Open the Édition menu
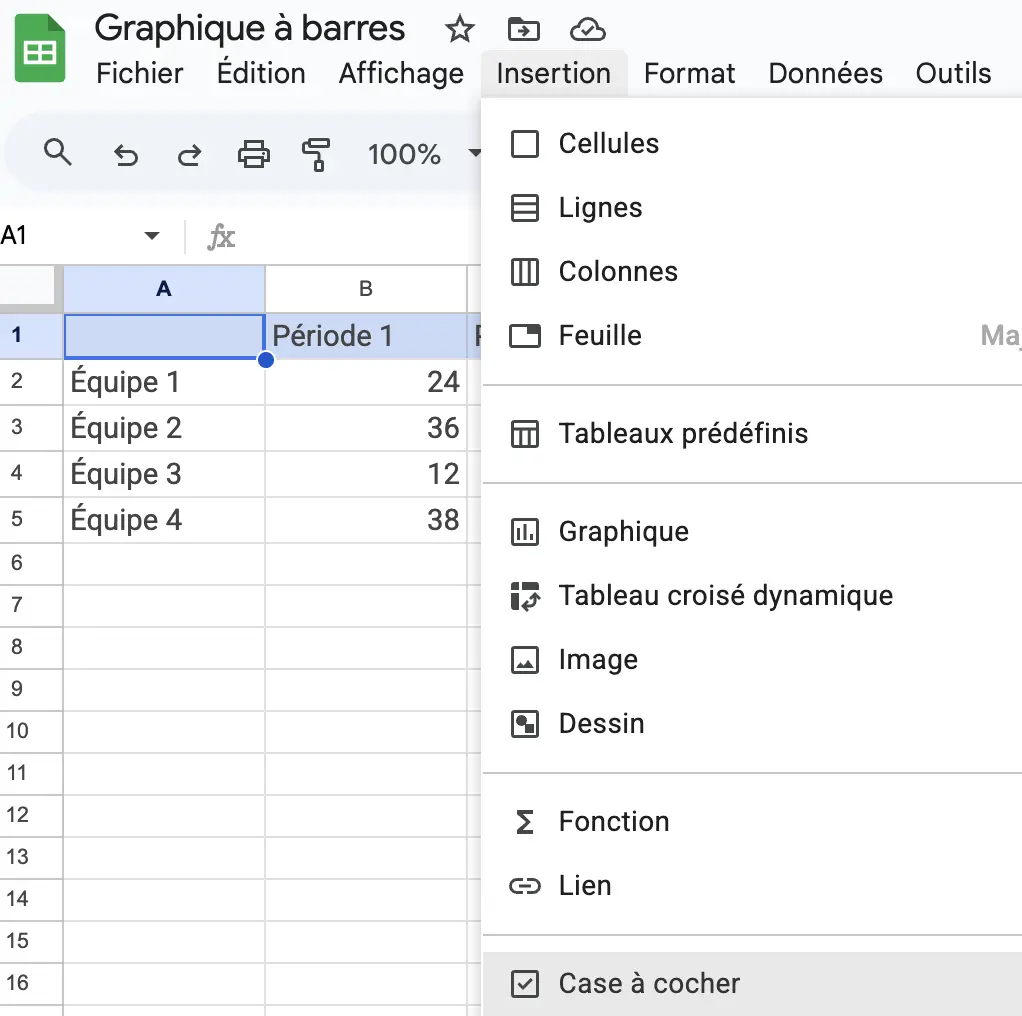 261,73
